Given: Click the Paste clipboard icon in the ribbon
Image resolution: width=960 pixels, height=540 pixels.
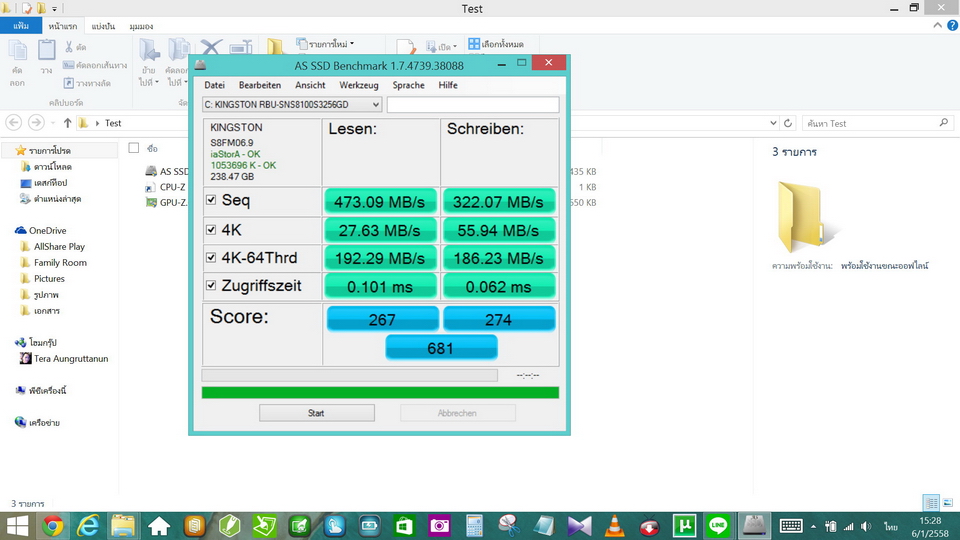Looking at the screenshot, I should (x=47, y=50).
